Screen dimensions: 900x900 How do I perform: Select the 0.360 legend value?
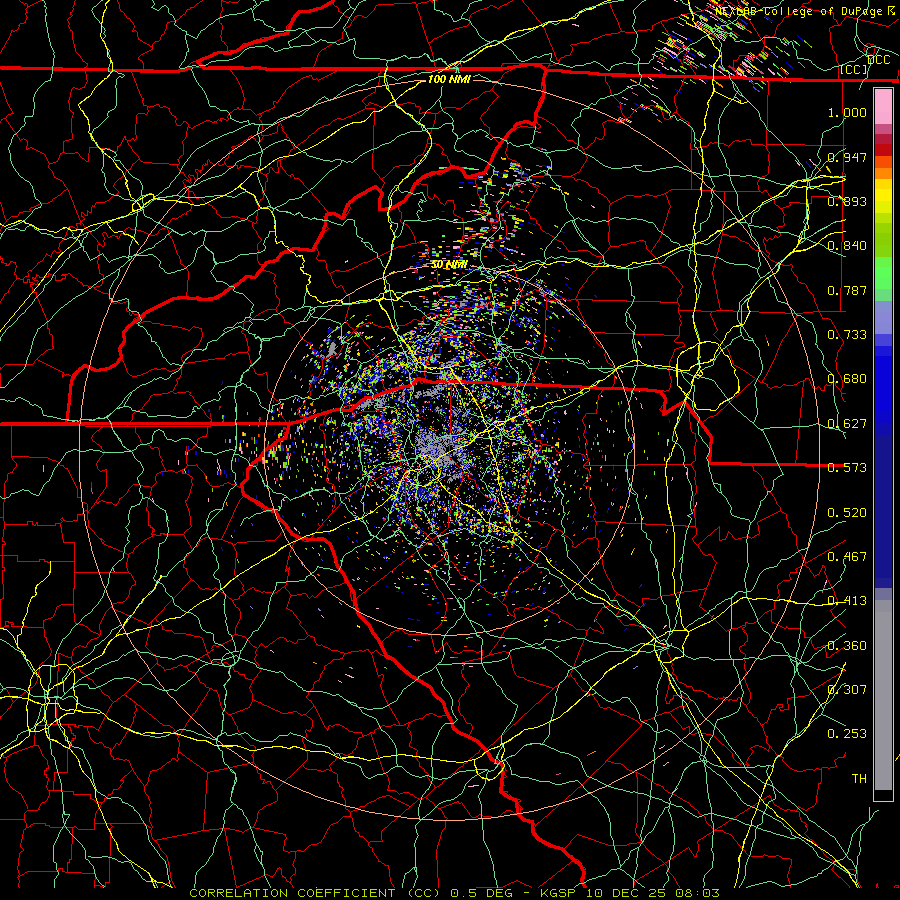[x=847, y=646]
